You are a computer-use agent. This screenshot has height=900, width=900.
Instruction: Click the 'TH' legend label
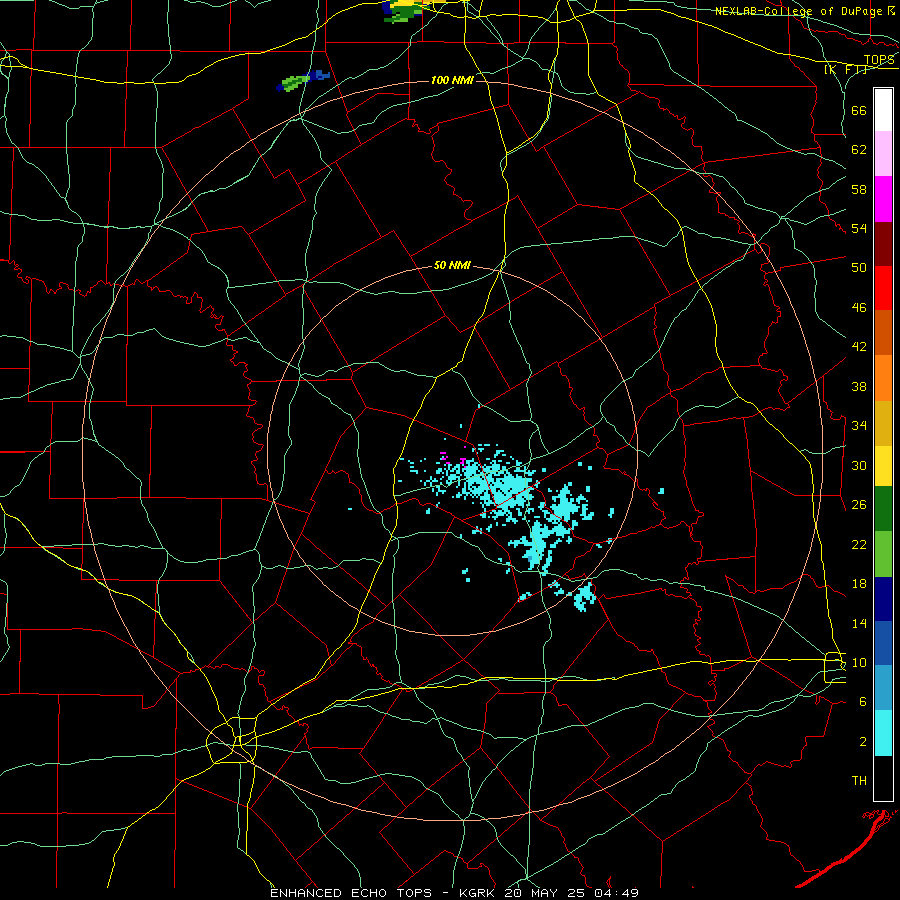point(859,781)
